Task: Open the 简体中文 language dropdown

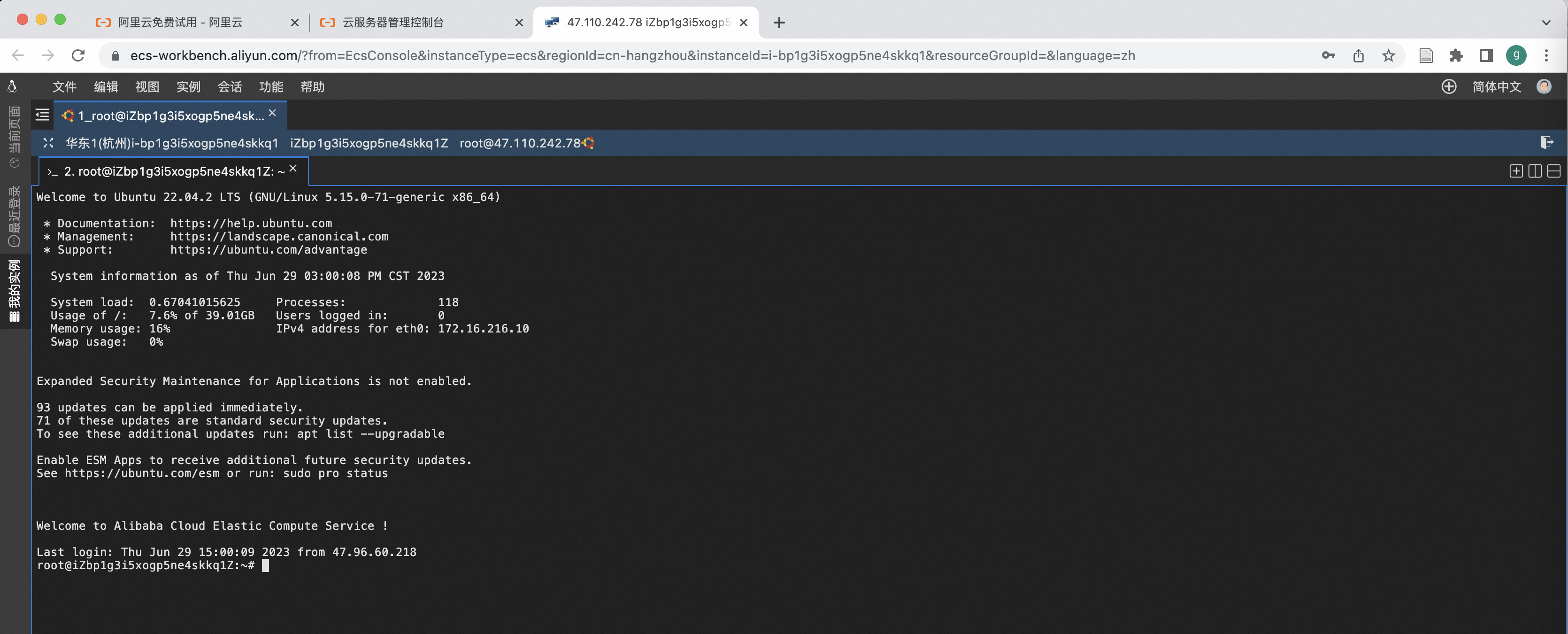Action: point(1496,86)
